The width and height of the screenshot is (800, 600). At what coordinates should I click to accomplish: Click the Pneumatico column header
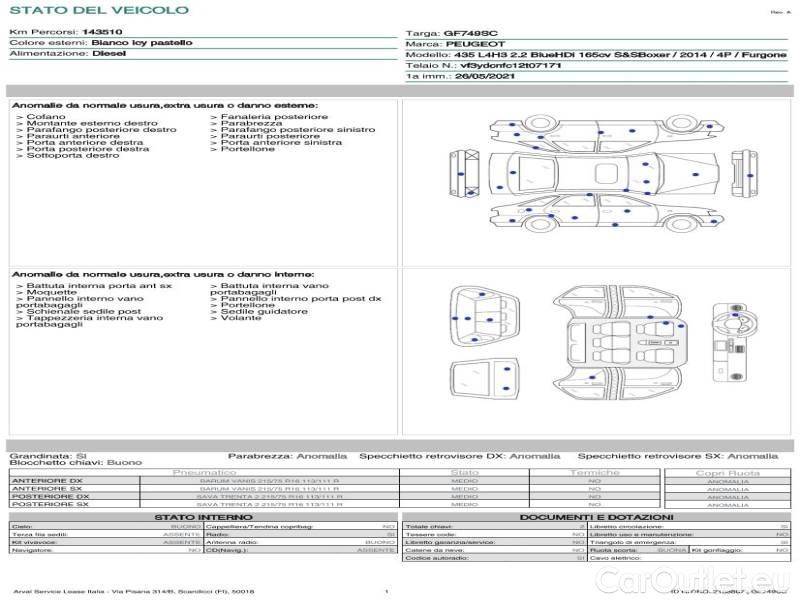pyautogui.click(x=204, y=472)
